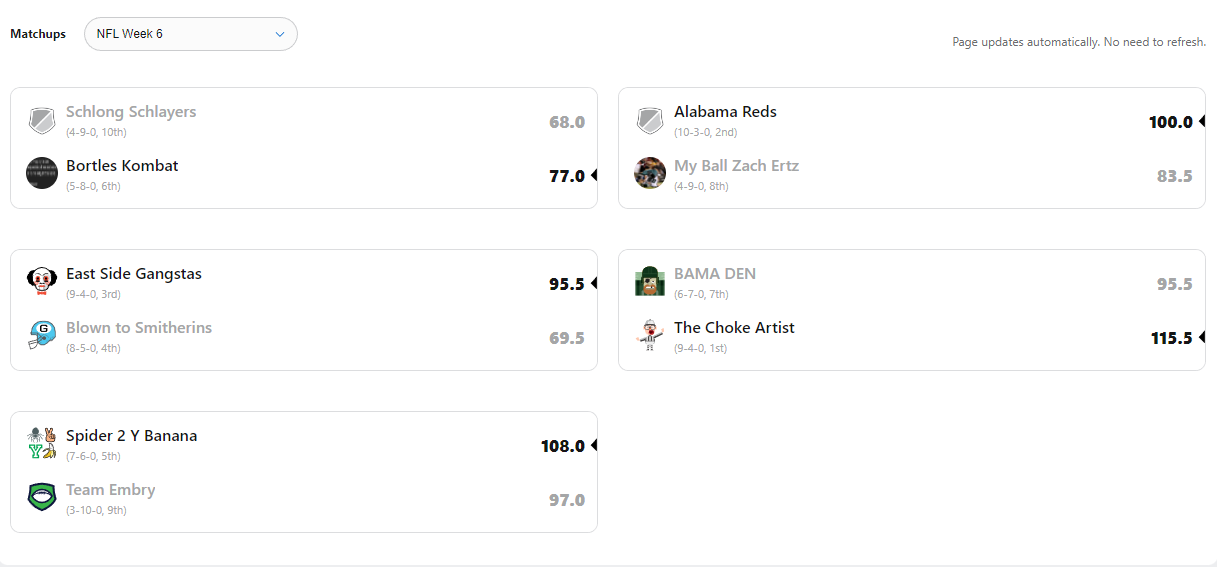The image size is (1217, 567).
Task: Open the Team Embry team link
Action: pyautogui.click(x=111, y=490)
